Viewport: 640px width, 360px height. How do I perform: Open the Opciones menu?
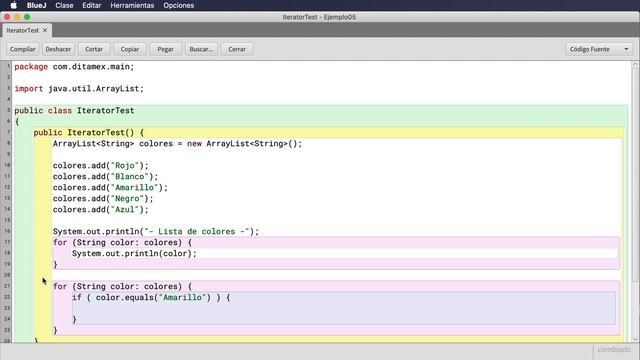point(178,5)
